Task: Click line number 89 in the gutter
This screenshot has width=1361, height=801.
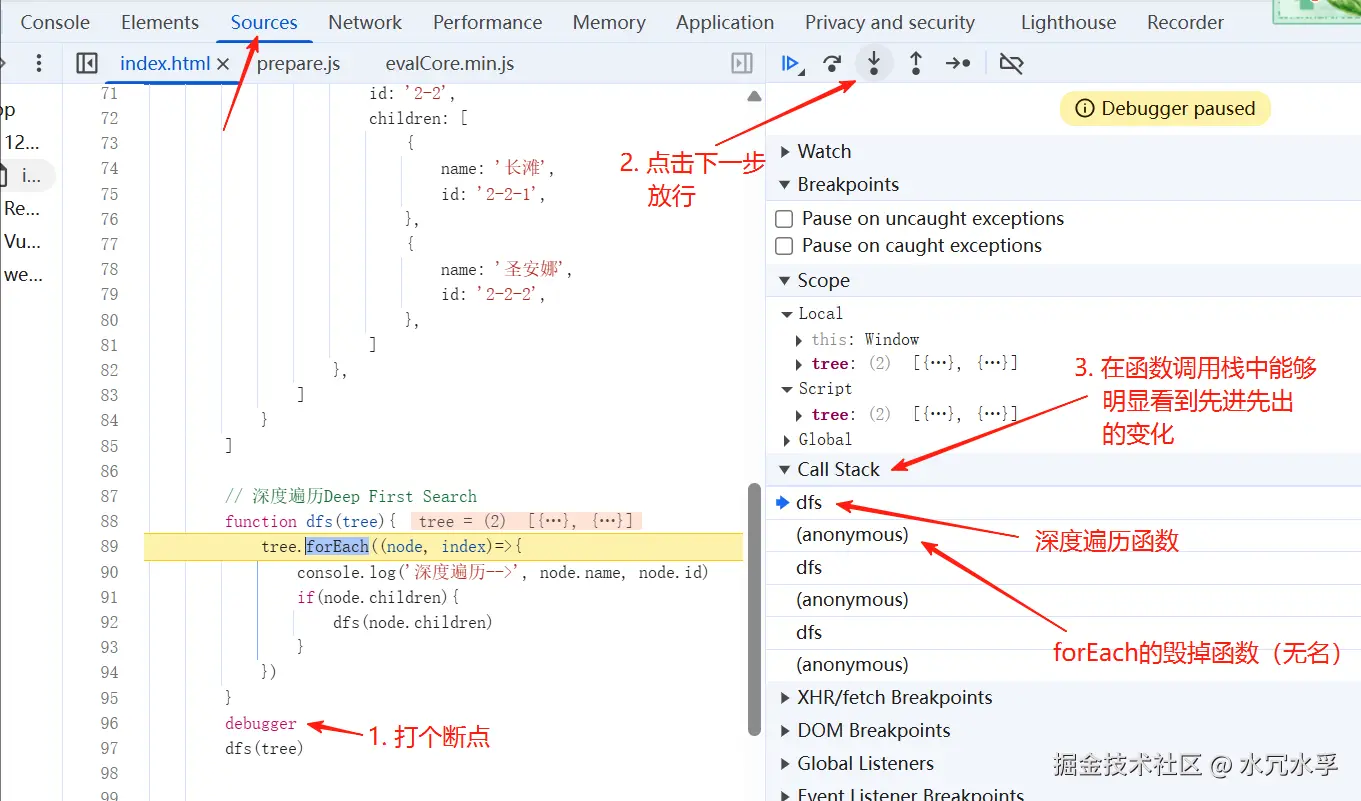Action: tap(109, 547)
